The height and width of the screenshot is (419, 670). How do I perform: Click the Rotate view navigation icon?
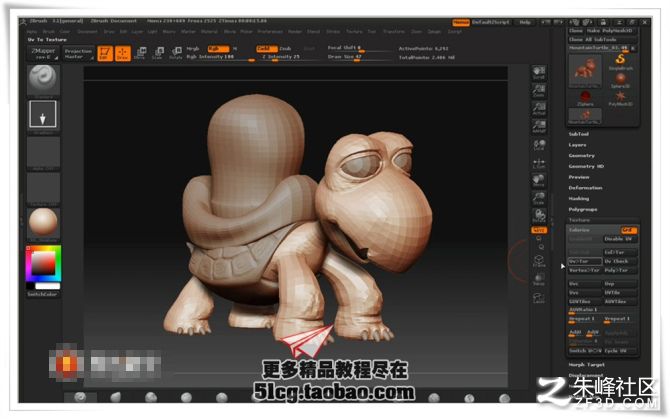click(539, 216)
